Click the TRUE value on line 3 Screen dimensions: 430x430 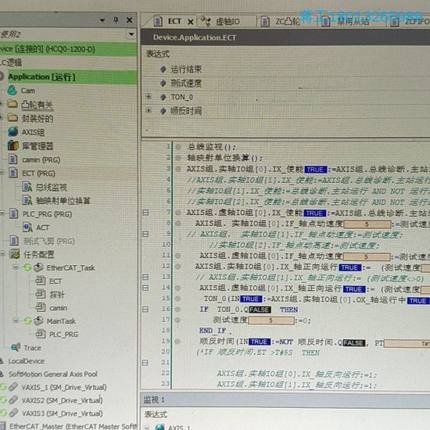(315, 169)
